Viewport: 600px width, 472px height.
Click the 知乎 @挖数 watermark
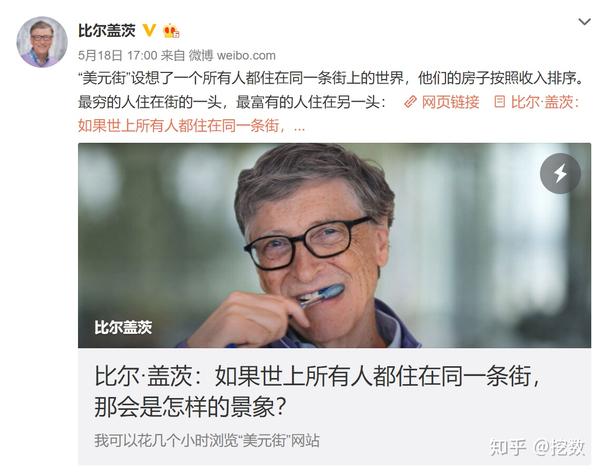coord(537,447)
